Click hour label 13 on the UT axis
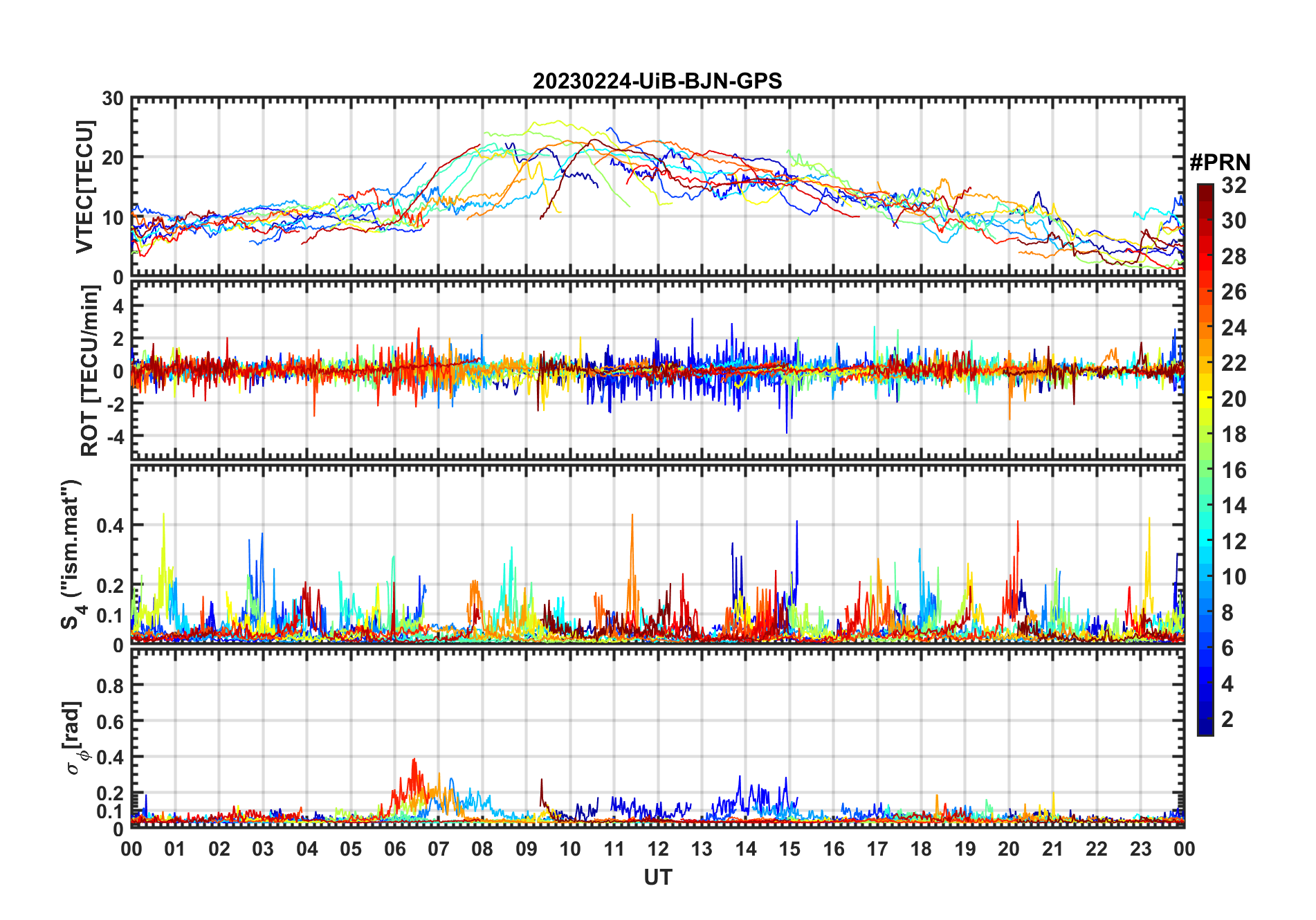 [702, 849]
